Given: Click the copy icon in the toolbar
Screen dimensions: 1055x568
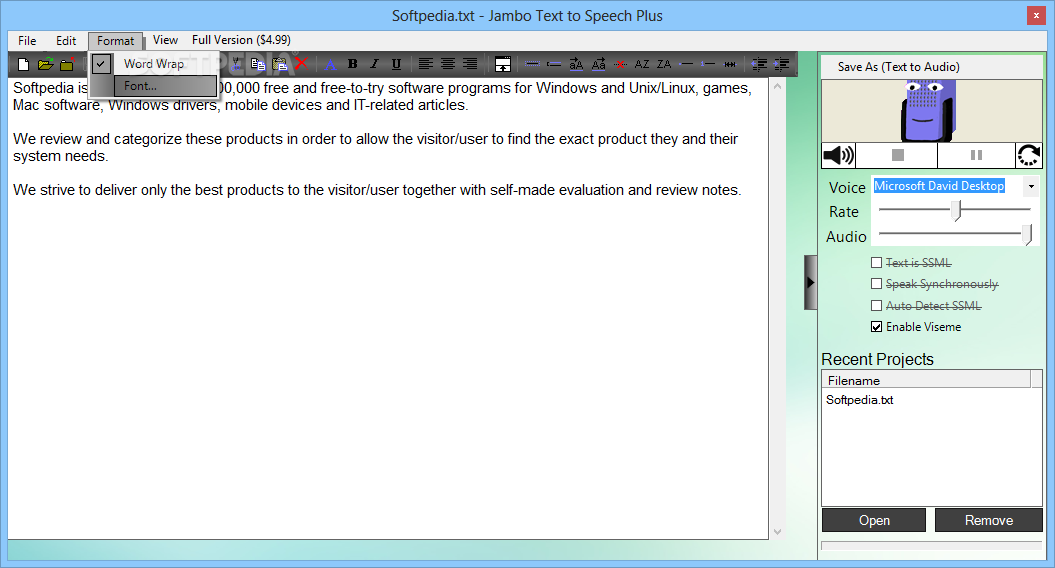Looking at the screenshot, I should pos(258,65).
